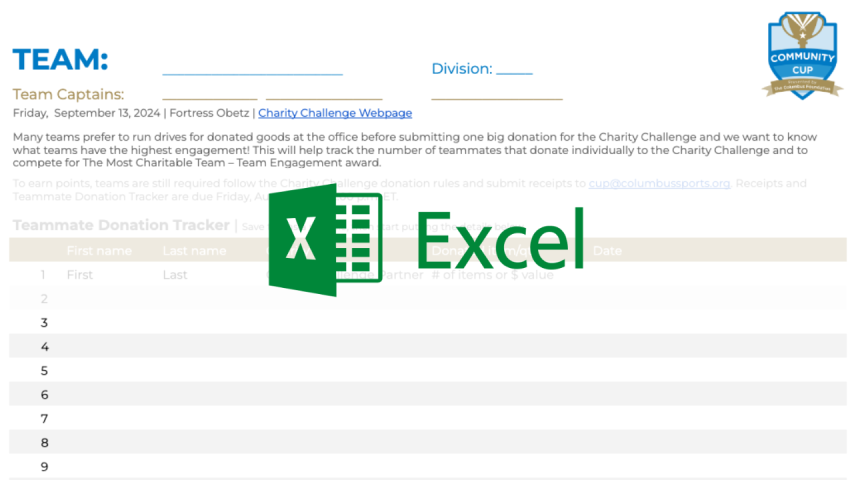Click the "Last name" column header
Viewport: 852px width, 480px height.
click(x=194, y=251)
